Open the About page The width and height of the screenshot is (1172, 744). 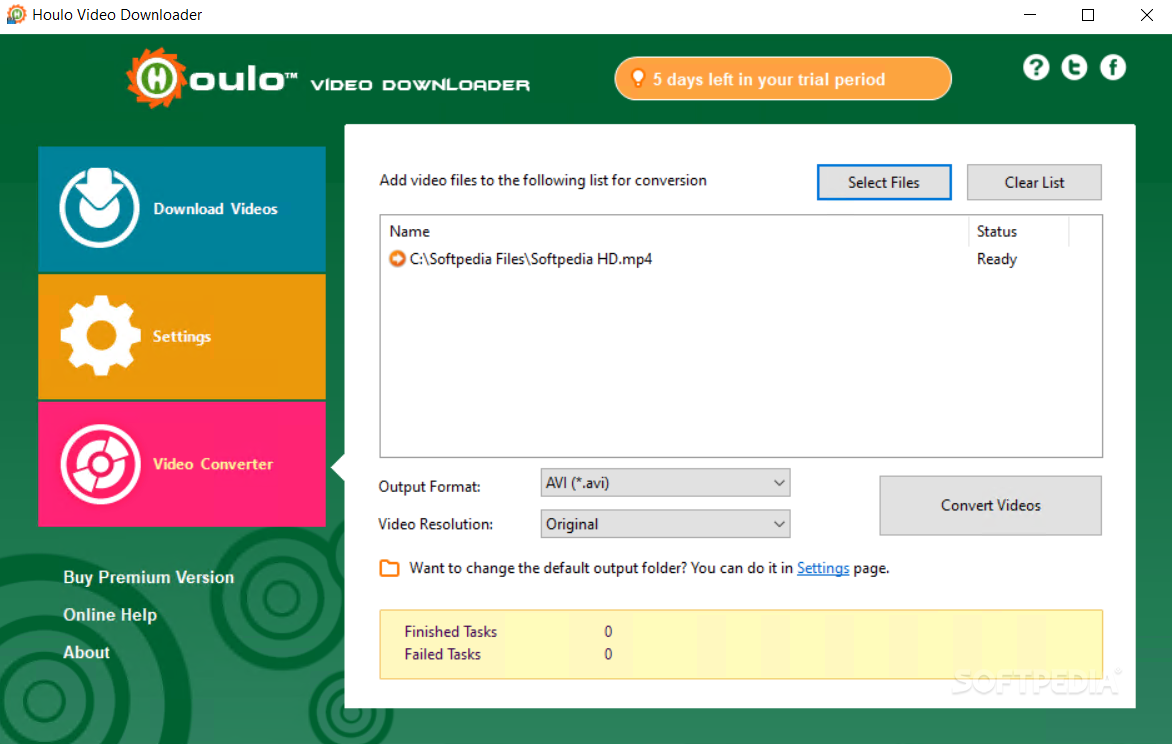(86, 652)
